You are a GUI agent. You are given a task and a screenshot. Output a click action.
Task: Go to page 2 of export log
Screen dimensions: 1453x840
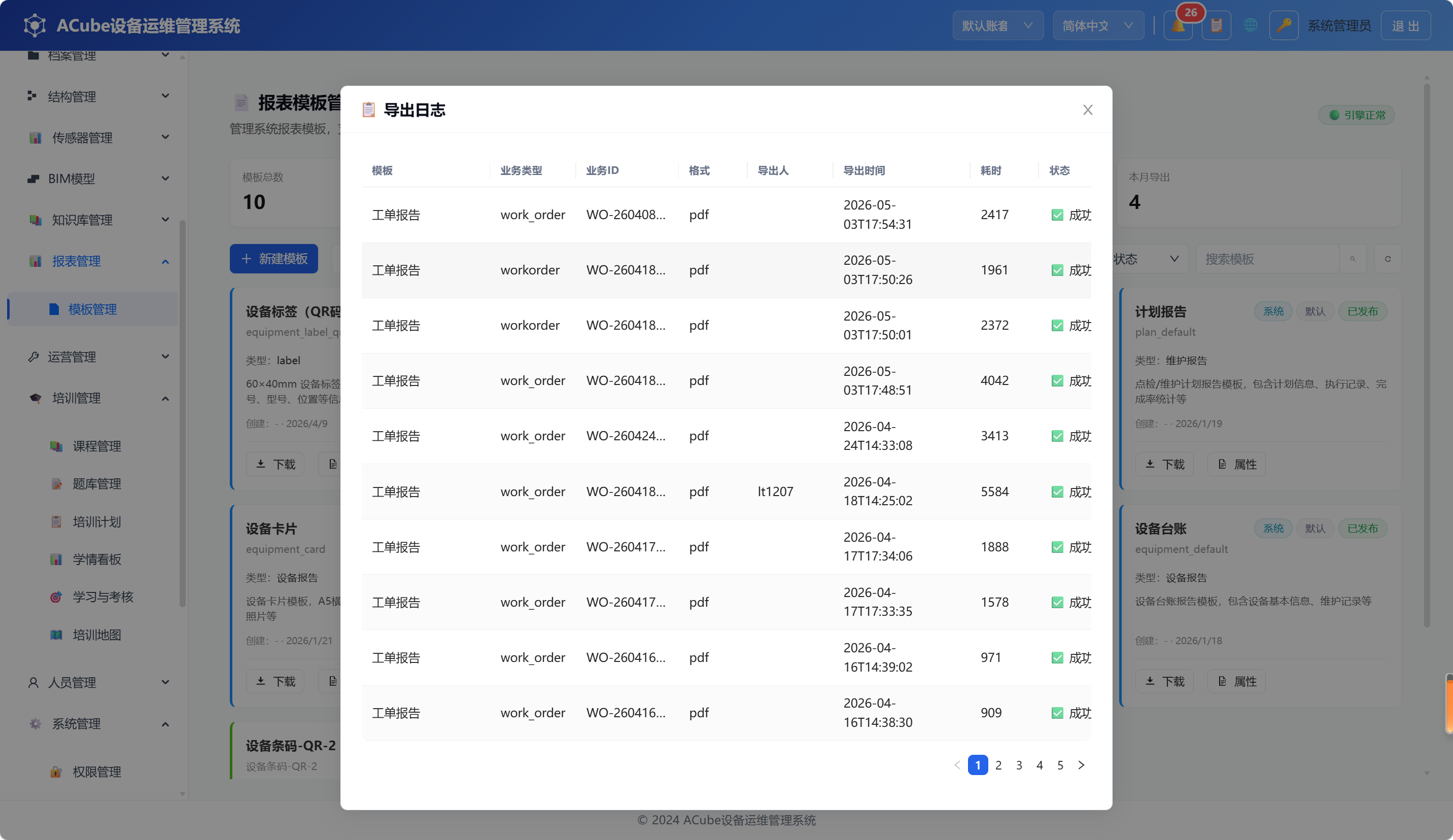click(x=998, y=765)
